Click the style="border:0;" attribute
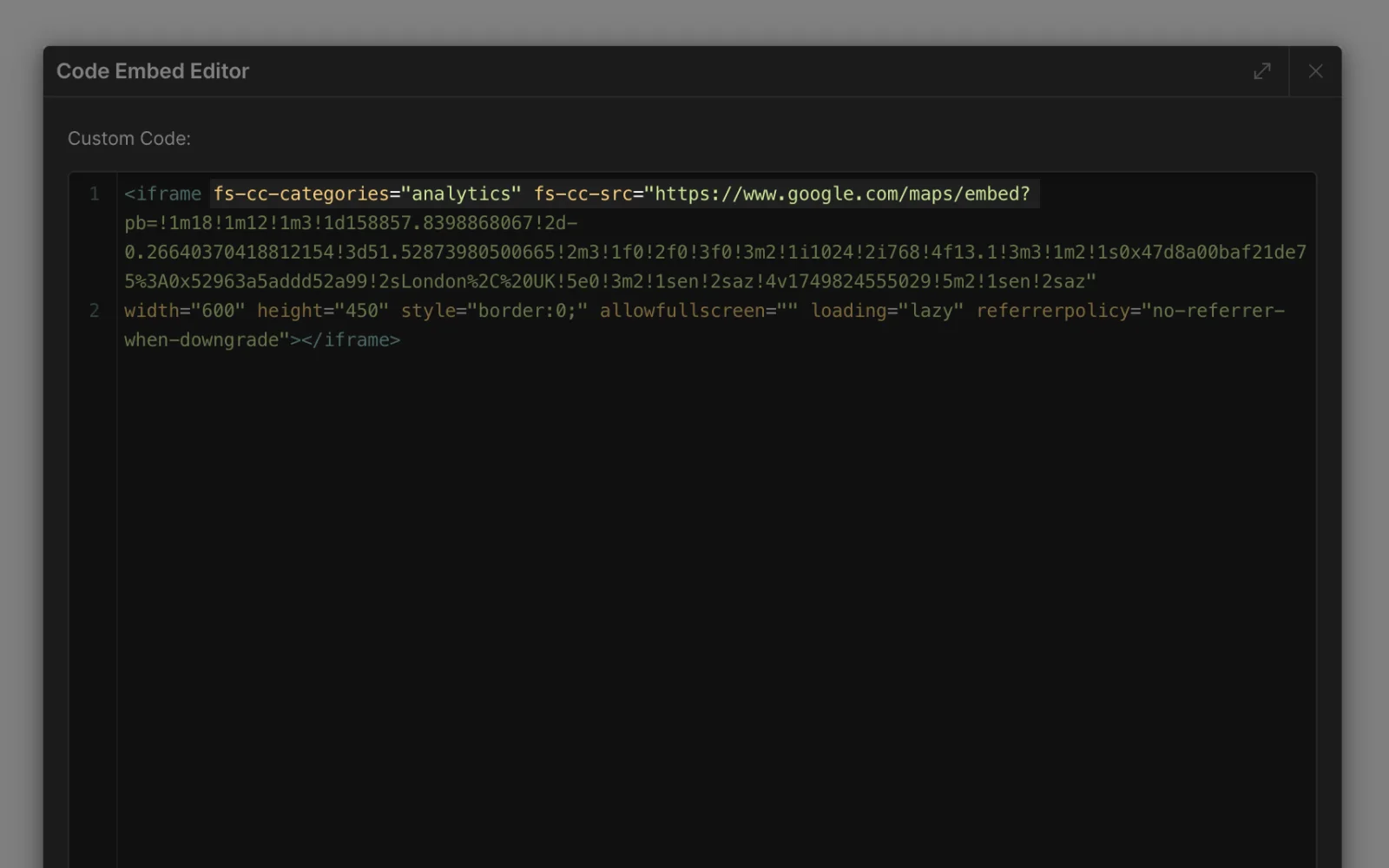The width and height of the screenshot is (1389, 868). [x=494, y=311]
